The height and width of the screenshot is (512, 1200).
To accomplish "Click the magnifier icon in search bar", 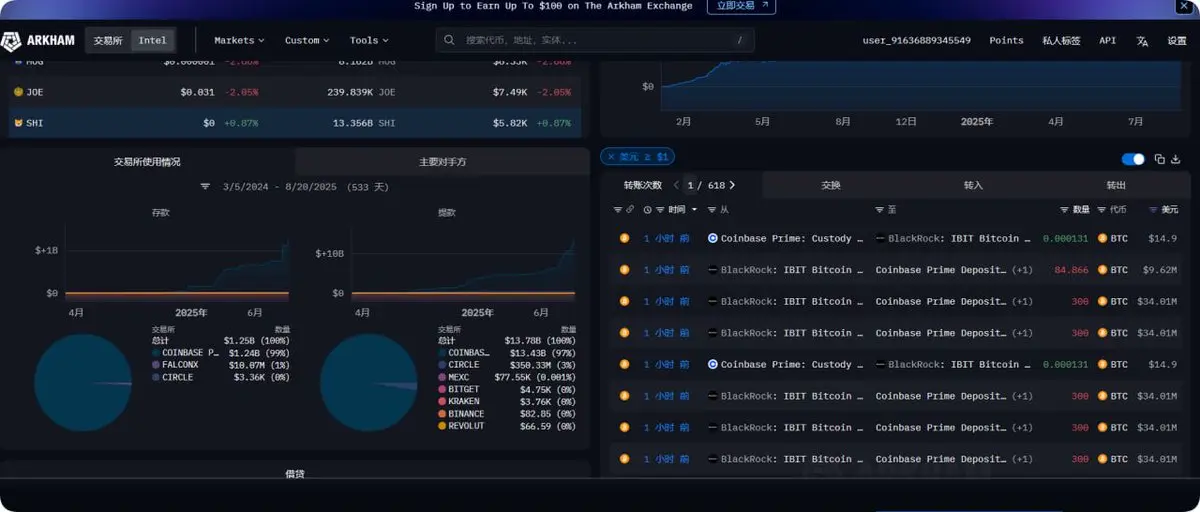I will click(451, 40).
